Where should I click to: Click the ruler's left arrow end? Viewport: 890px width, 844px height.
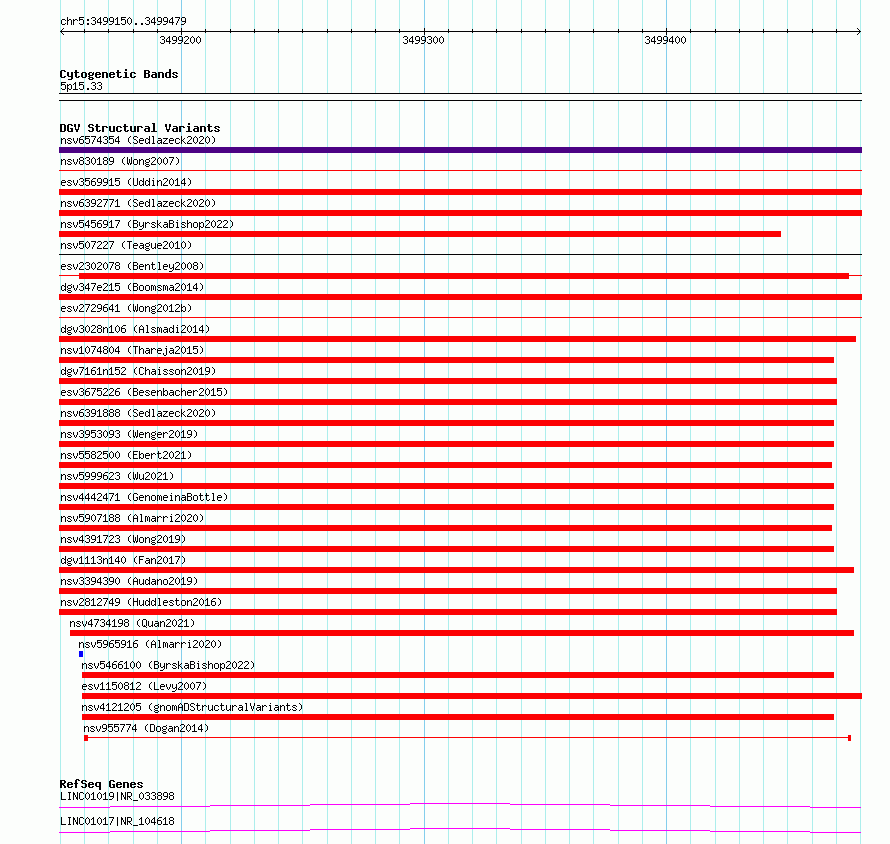coord(62,31)
